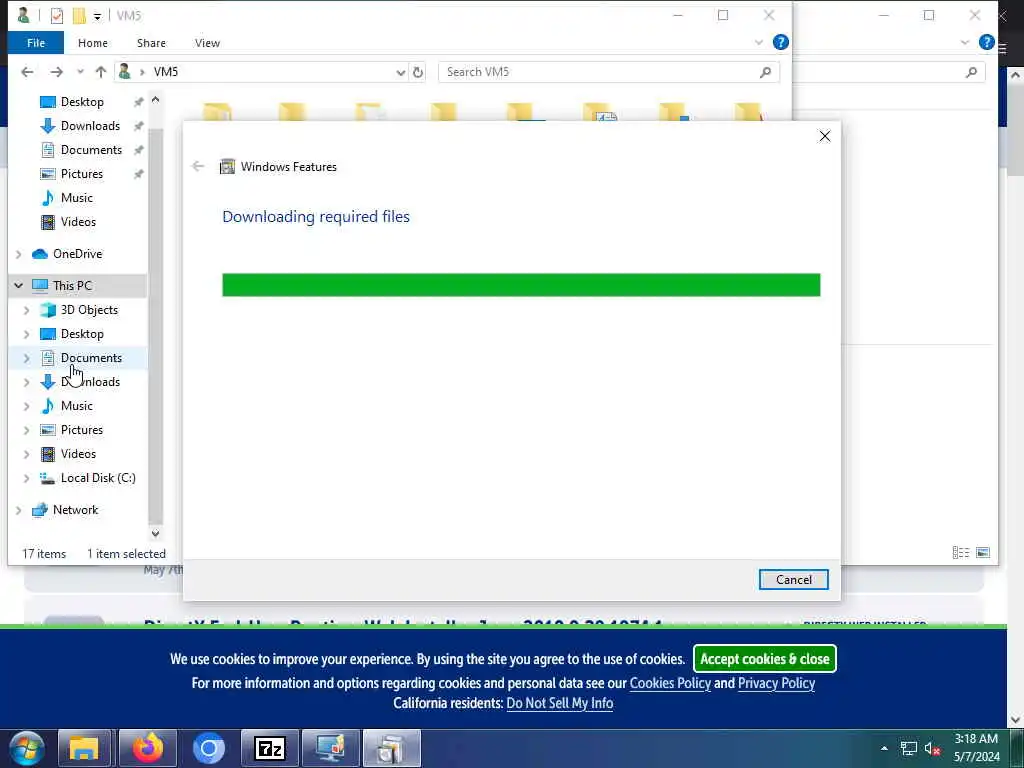
Task: Go back in VM5 Explorer window
Action: [x=27, y=72]
